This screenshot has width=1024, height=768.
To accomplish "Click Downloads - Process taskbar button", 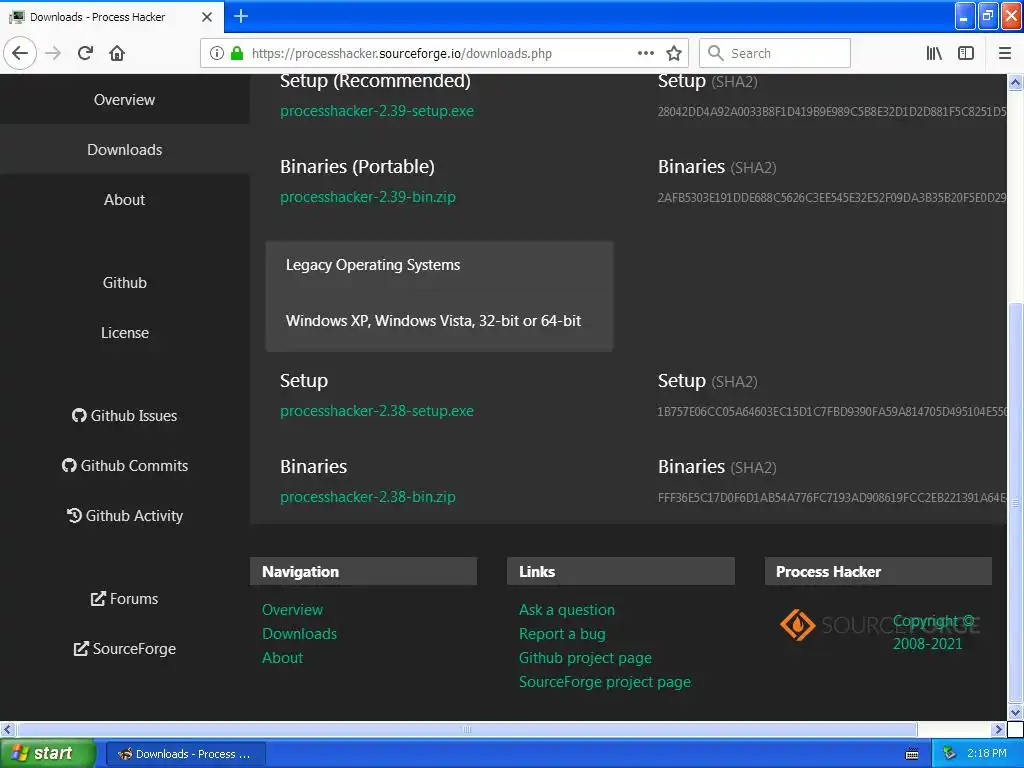I will point(185,754).
